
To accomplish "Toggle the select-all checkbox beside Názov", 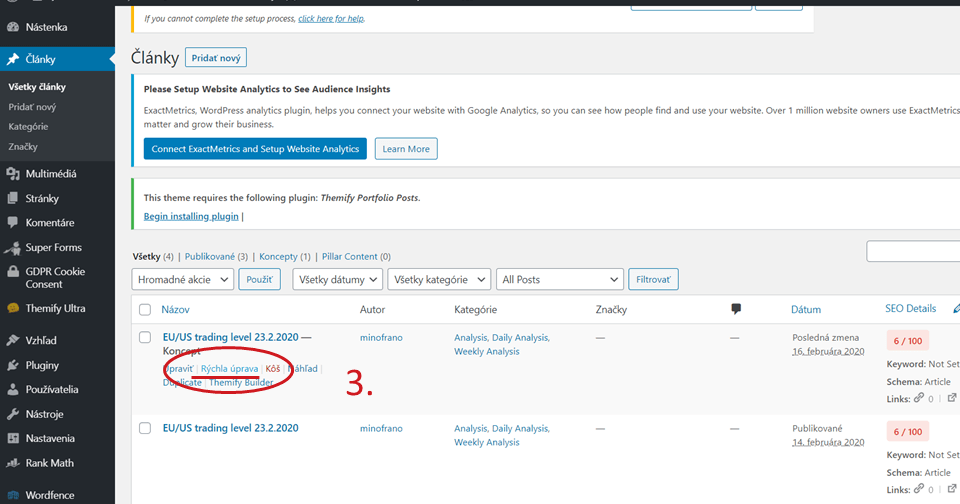I will click(145, 310).
